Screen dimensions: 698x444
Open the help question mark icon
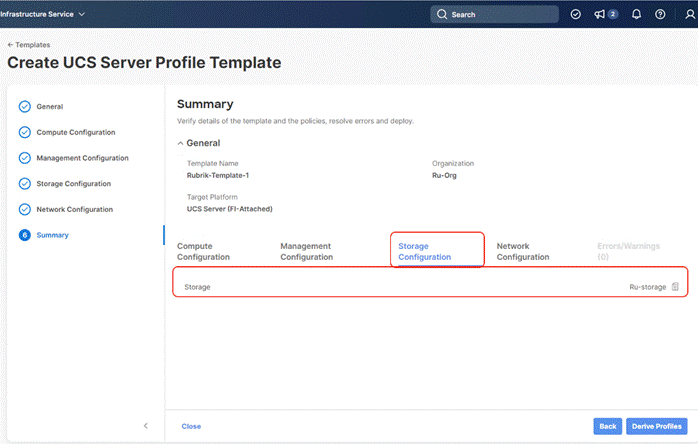660,15
